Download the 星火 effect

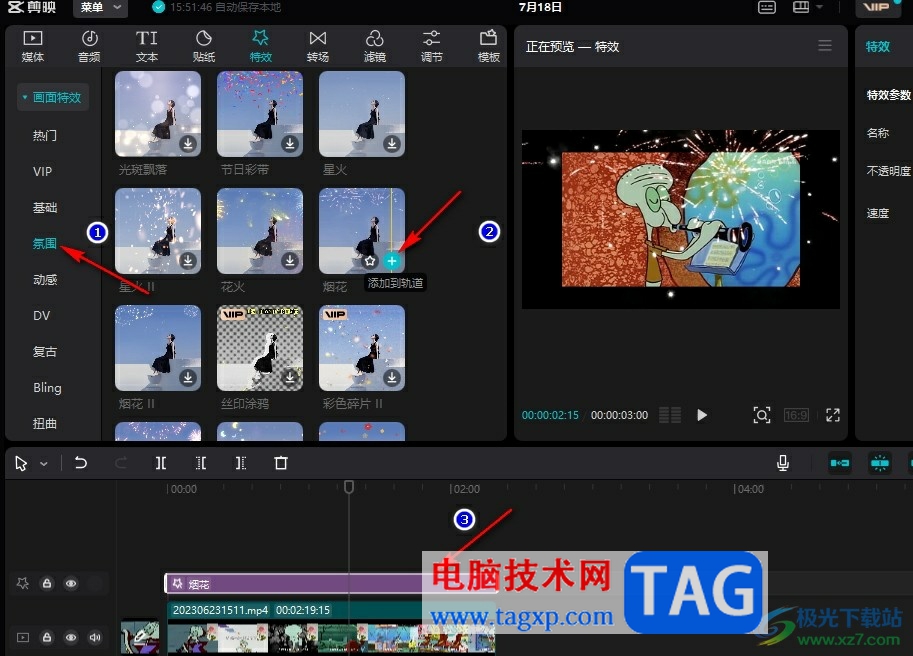point(392,143)
